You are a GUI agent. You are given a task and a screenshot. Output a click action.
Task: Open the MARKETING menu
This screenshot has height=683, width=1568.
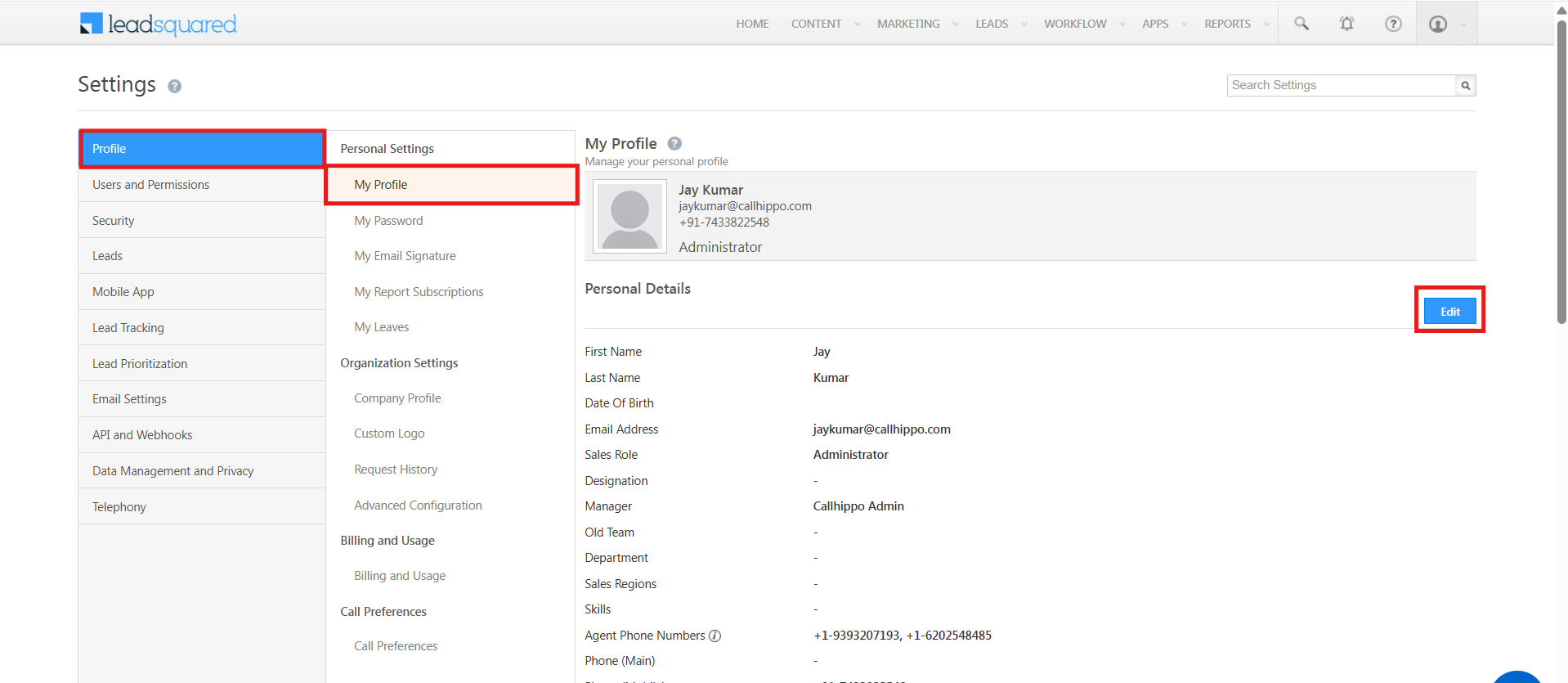point(908,24)
